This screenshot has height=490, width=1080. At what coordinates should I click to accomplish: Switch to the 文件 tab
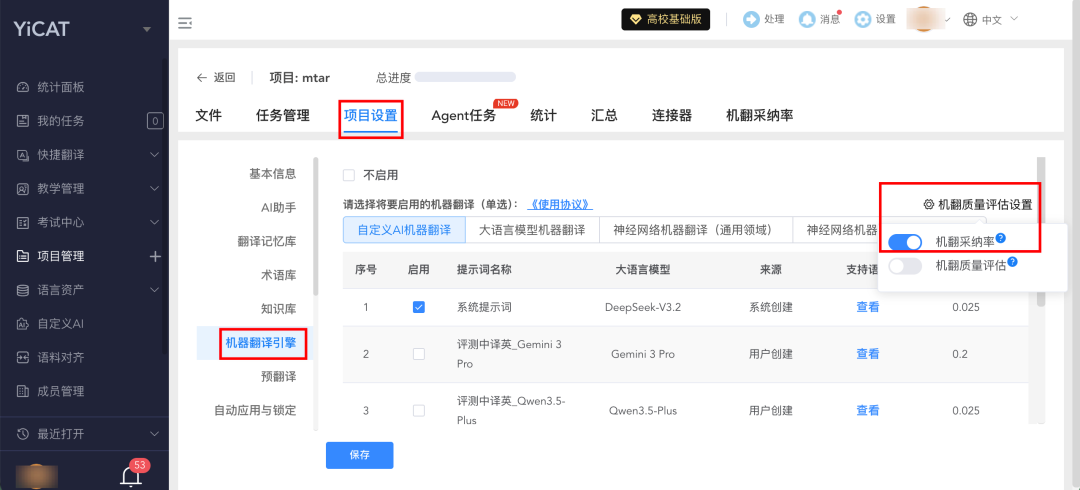click(209, 116)
